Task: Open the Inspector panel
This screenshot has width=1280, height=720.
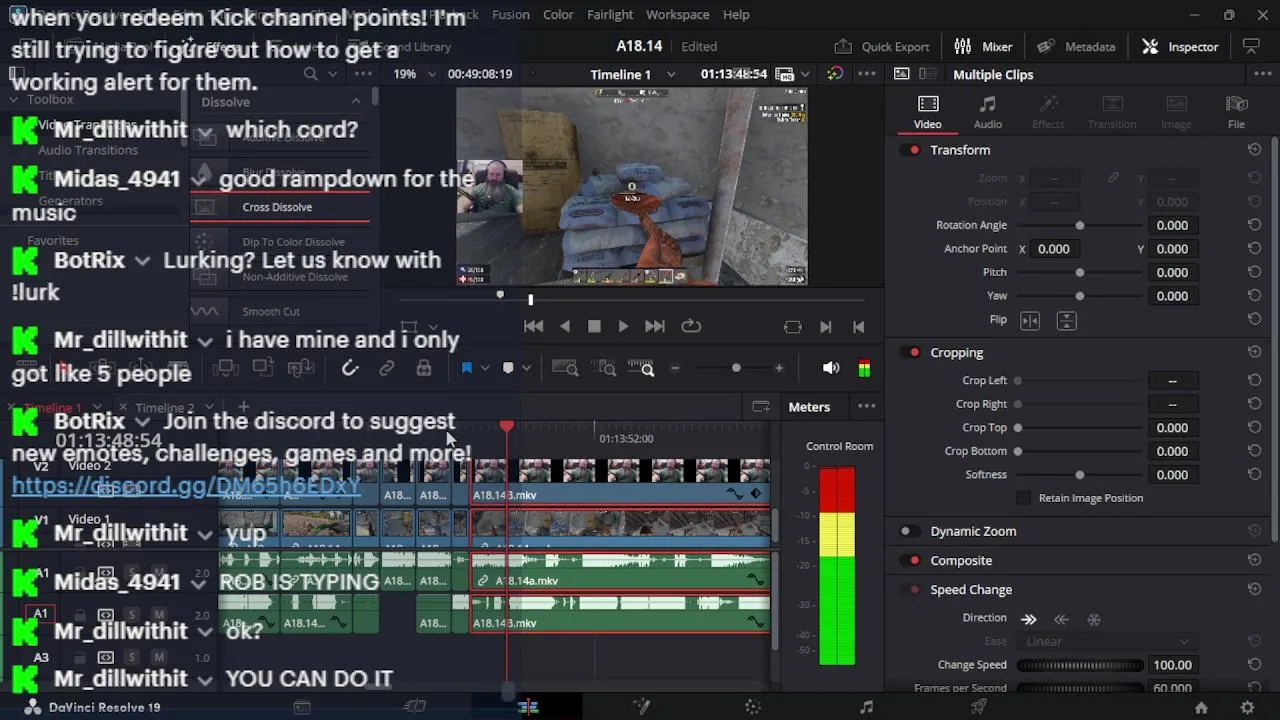Action: click(1180, 47)
